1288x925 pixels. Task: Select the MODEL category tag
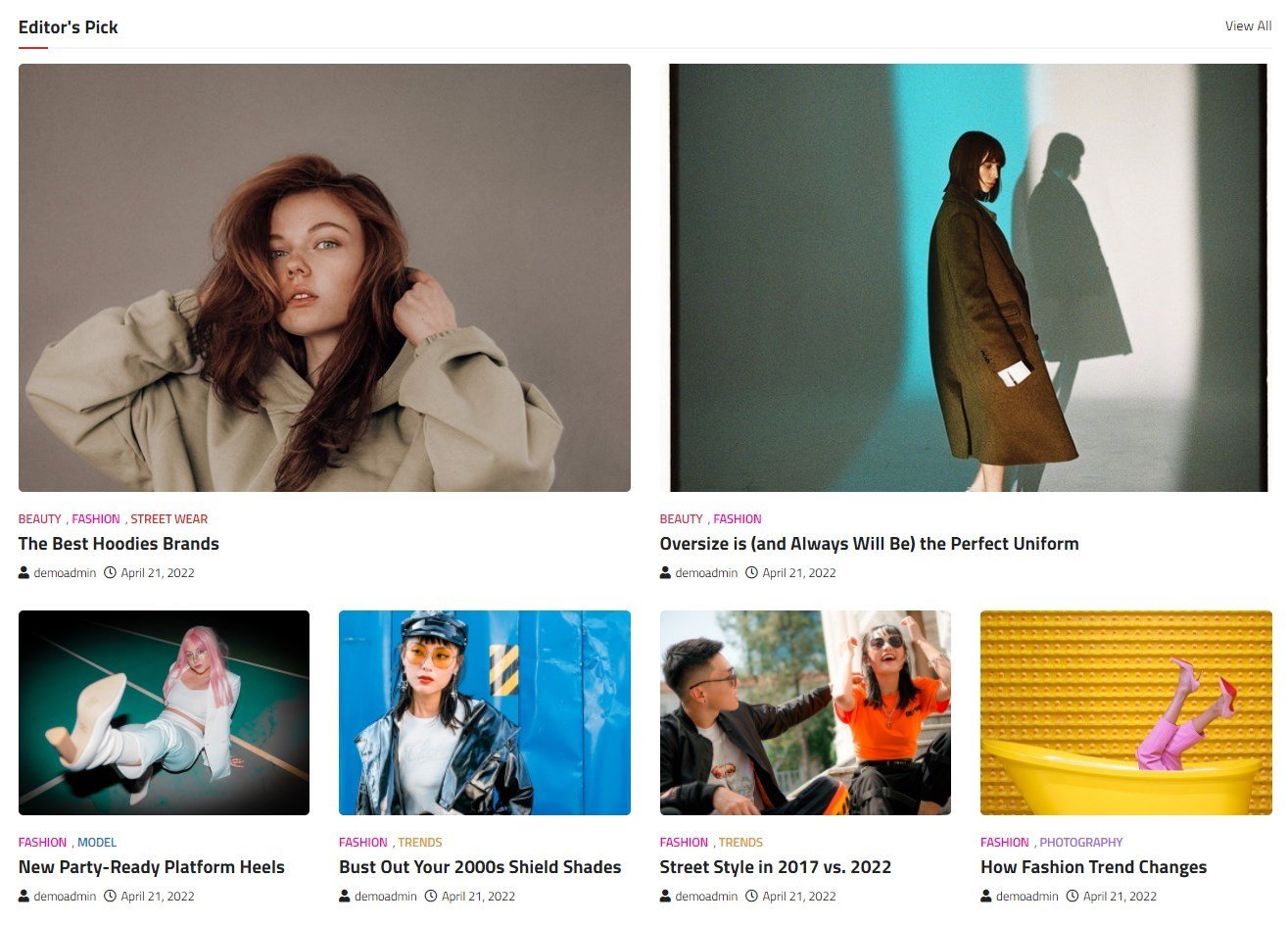point(97,843)
